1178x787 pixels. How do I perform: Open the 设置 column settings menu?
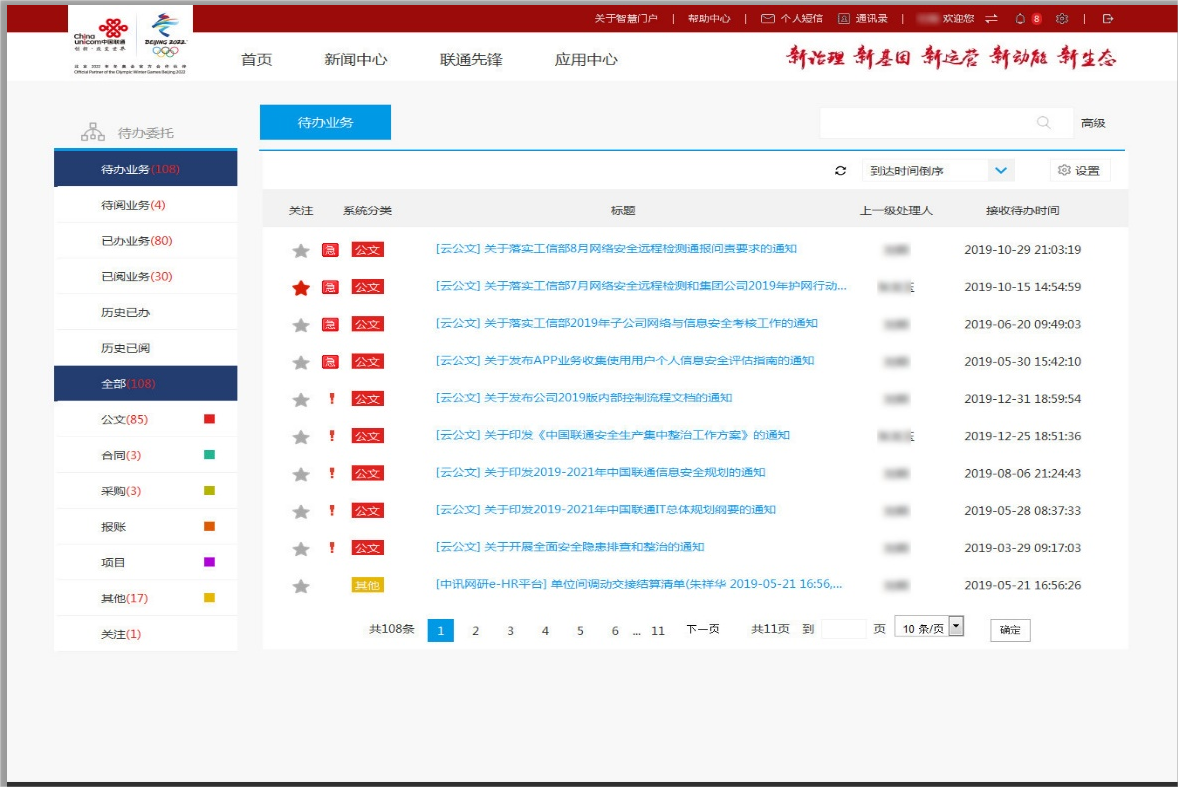coord(1080,171)
